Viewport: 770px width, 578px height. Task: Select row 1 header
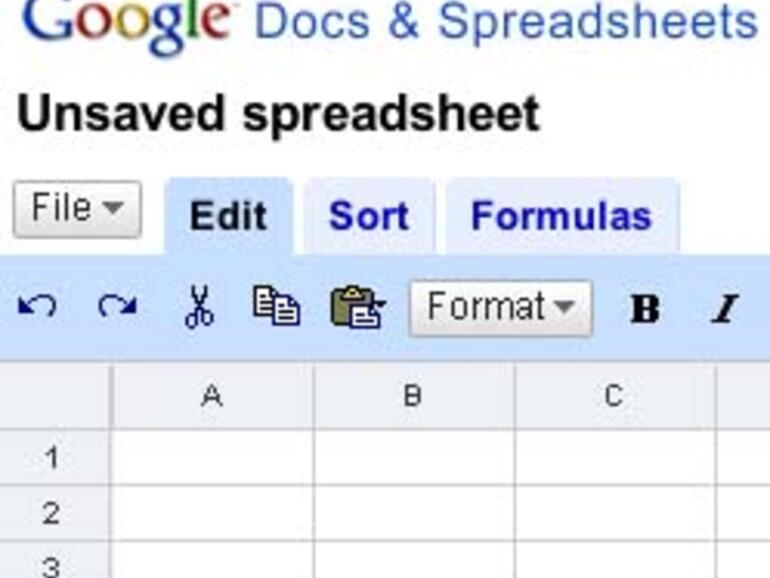[54, 458]
